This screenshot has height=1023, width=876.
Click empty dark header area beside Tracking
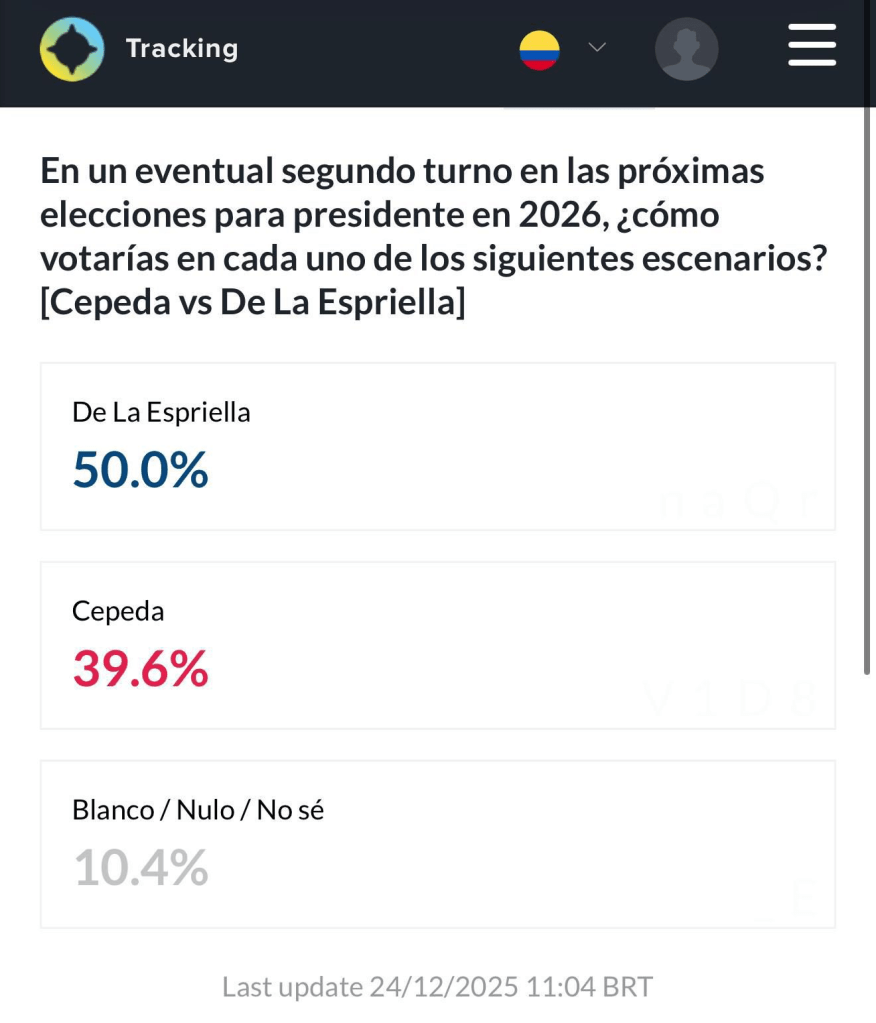(380, 50)
